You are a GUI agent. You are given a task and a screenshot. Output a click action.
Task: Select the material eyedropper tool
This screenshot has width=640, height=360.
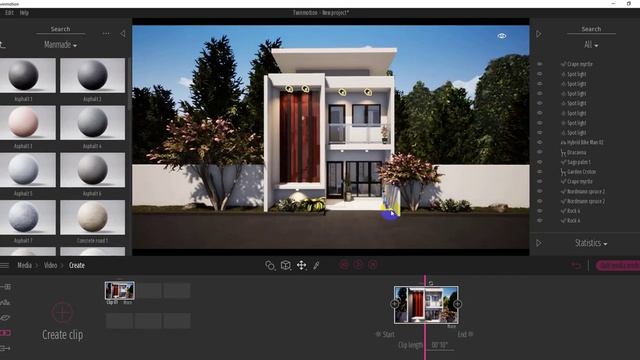tap(316, 265)
